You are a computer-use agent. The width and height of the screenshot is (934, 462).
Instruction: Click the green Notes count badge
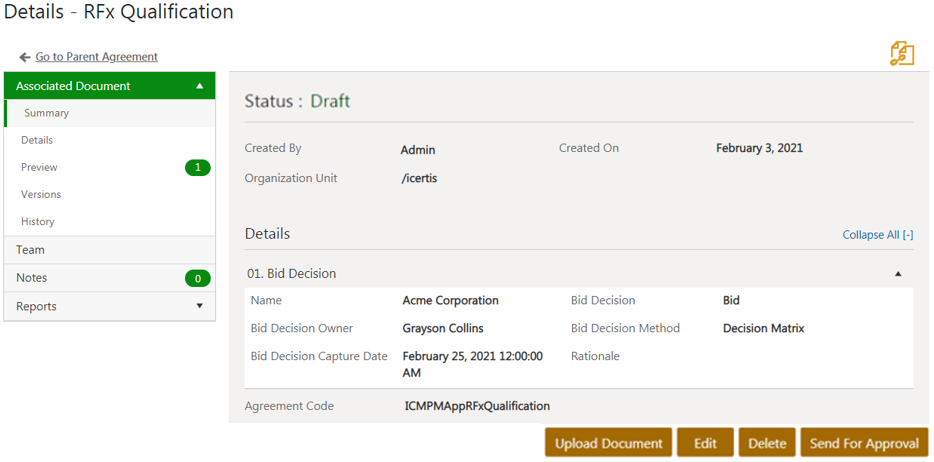[197, 278]
